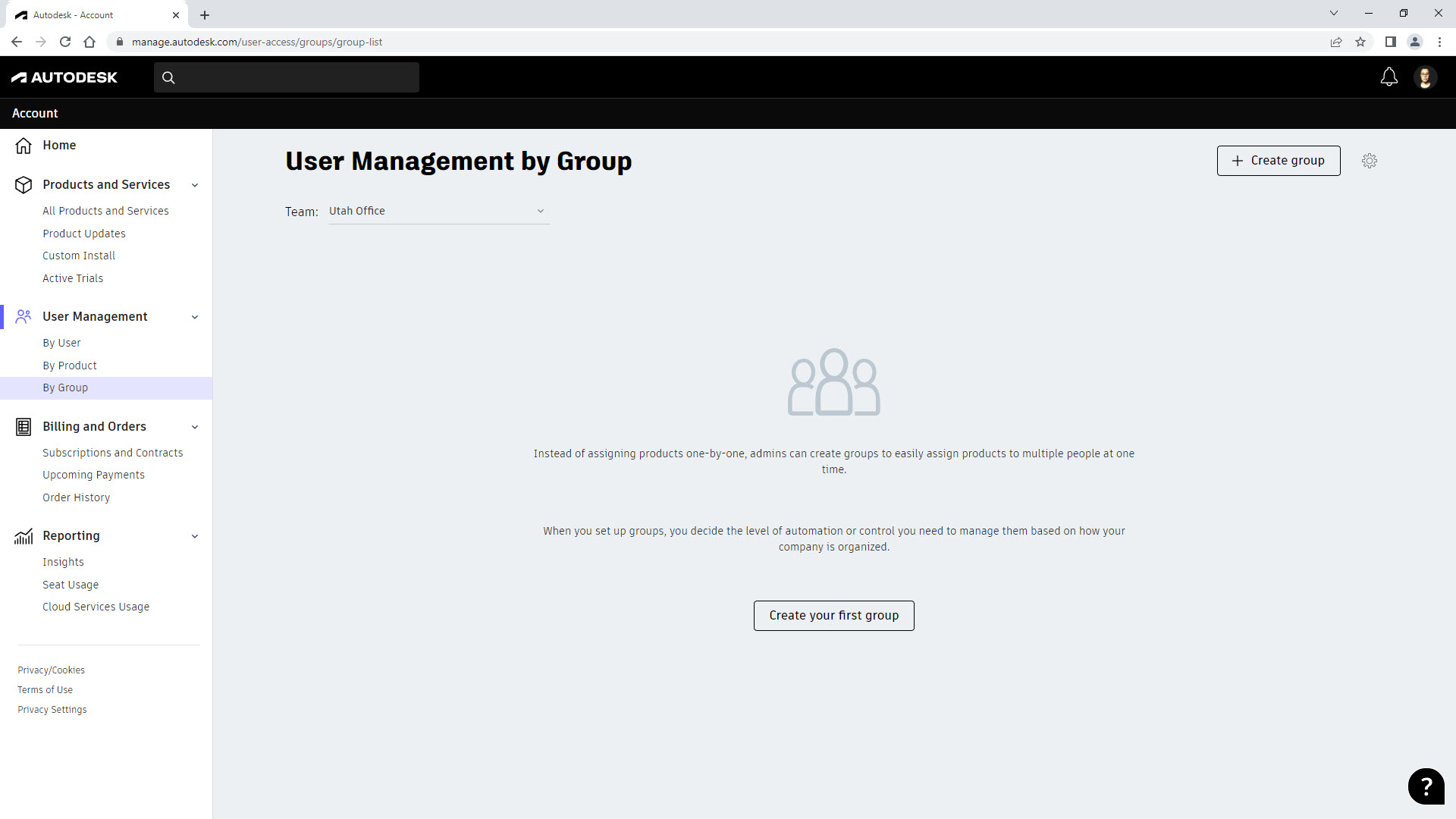Image resolution: width=1456 pixels, height=819 pixels.
Task: Open Subscriptions and Contracts
Action: click(113, 453)
